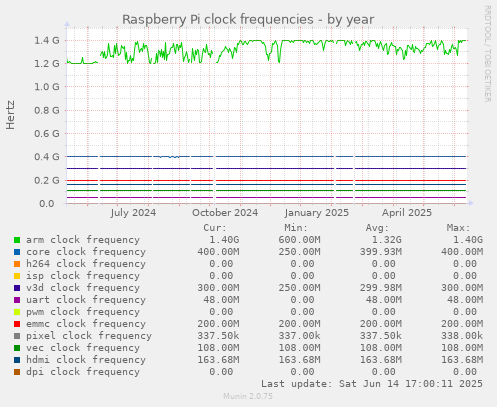
Task: Click the arm clock minimum value '600.00M'
Action: (x=299, y=240)
